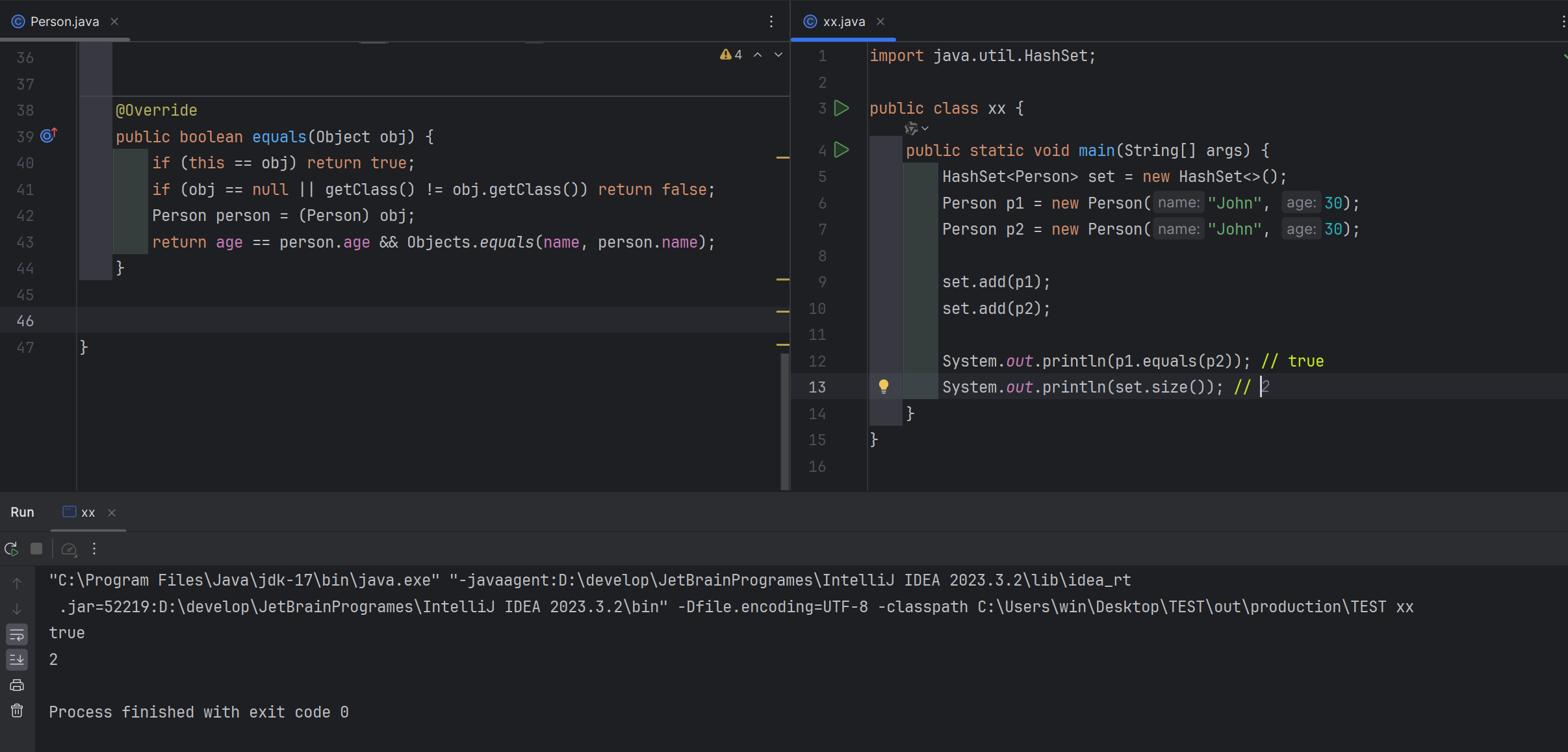Click the warning stripe marker near line 40
1568x752 pixels.
pyautogui.click(x=783, y=157)
